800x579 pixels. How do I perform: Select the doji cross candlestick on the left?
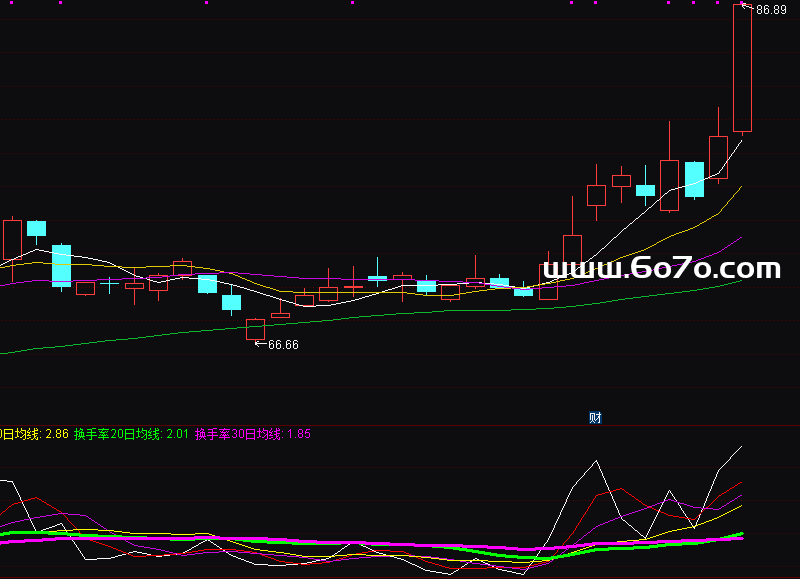[x=108, y=285]
